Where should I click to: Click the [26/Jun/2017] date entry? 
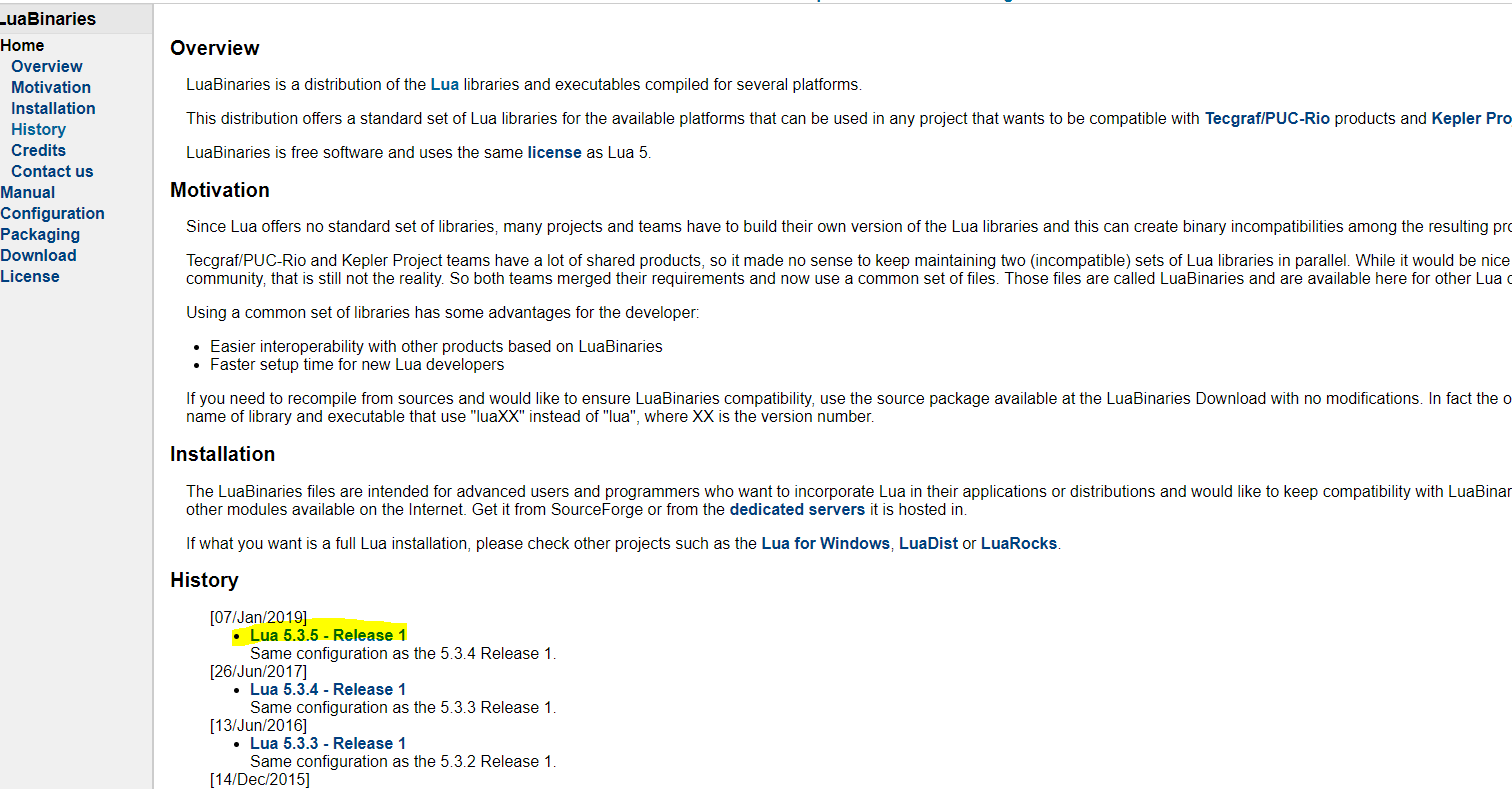pyautogui.click(x=258, y=671)
